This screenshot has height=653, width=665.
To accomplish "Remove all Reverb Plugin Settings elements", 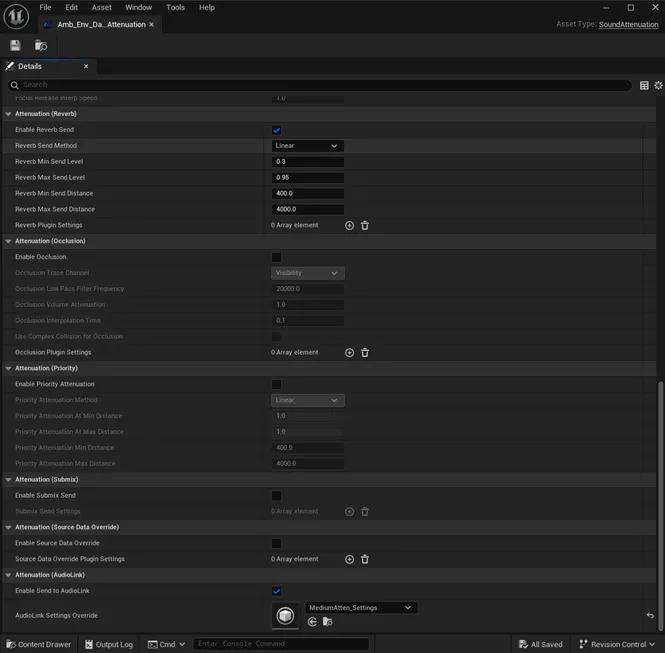I will [x=365, y=226].
